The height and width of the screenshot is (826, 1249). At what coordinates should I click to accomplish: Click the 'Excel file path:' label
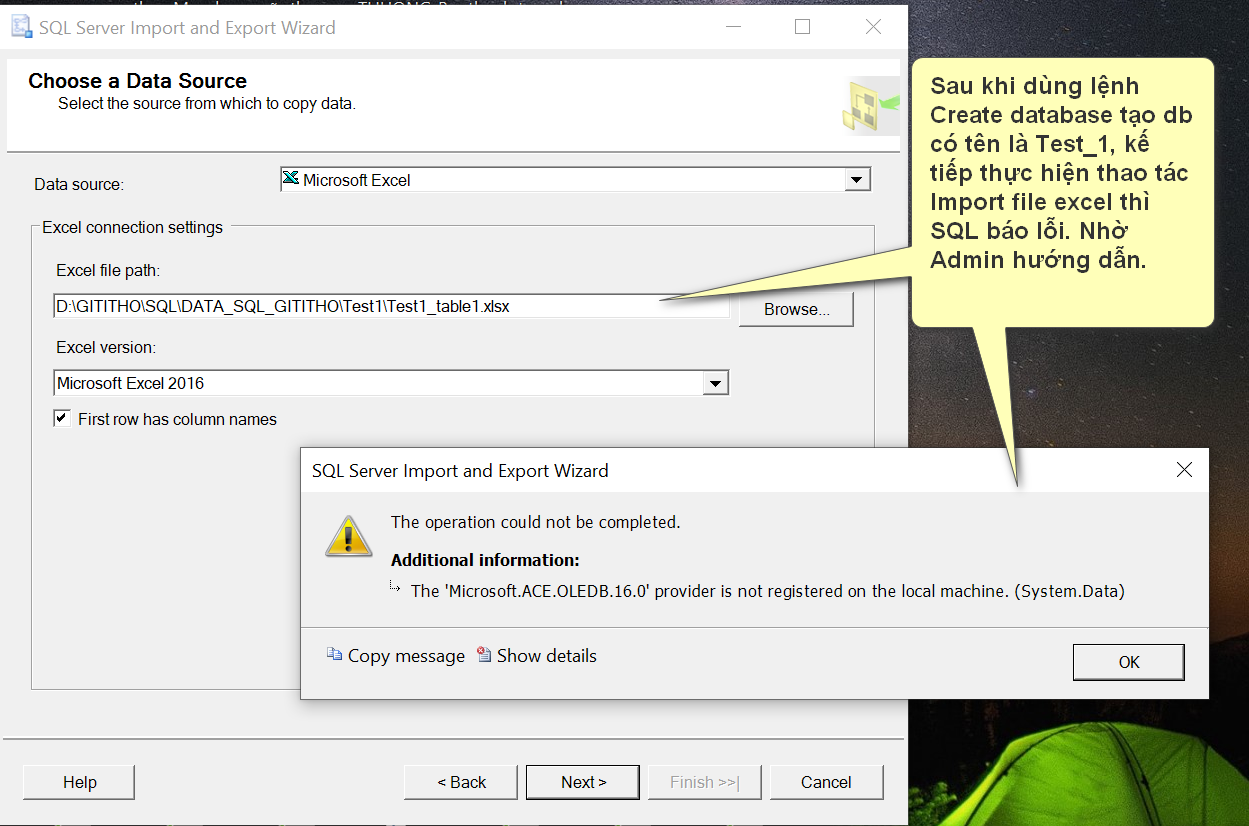point(108,270)
